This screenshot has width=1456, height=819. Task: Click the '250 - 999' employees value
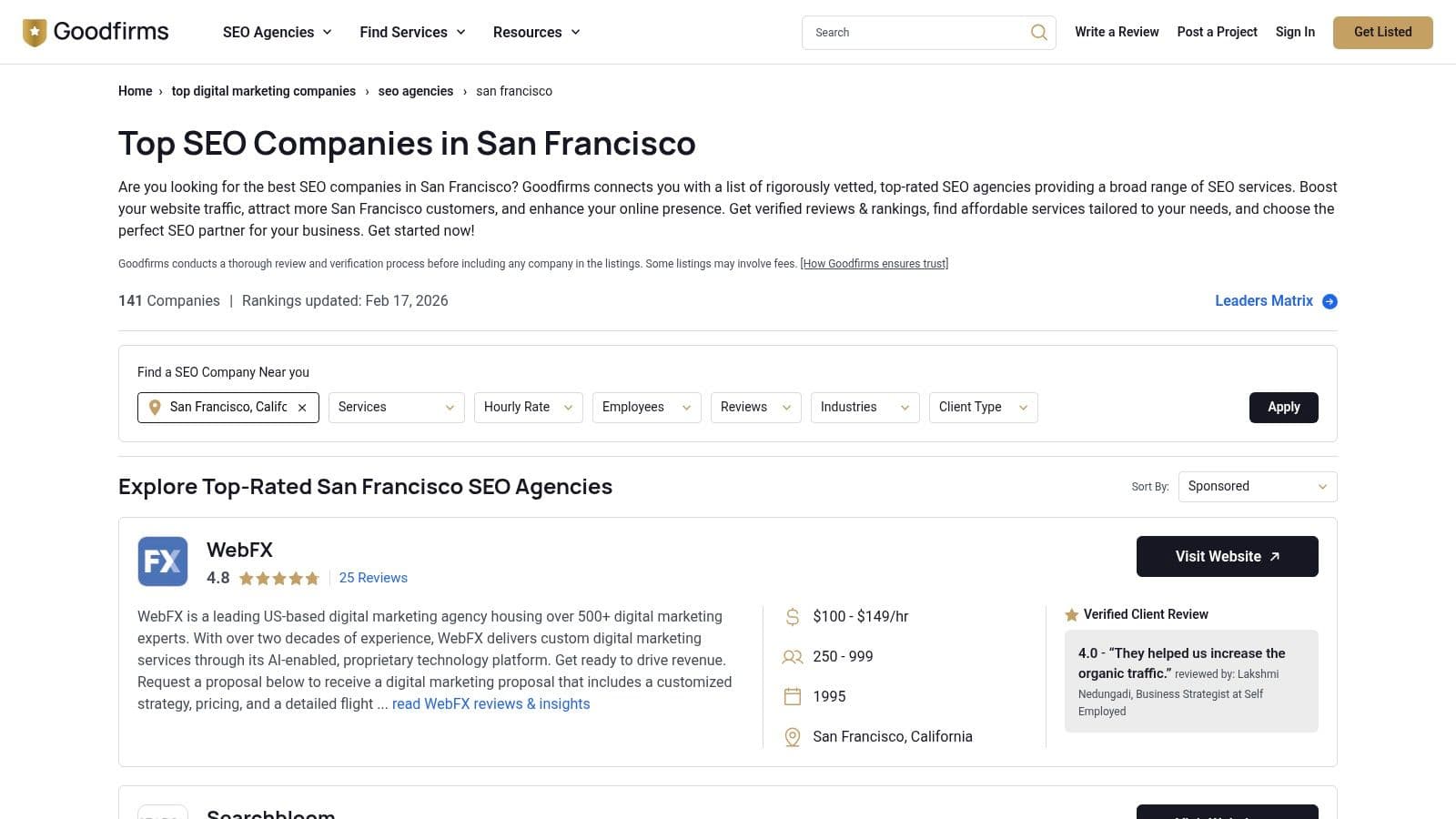coord(843,657)
